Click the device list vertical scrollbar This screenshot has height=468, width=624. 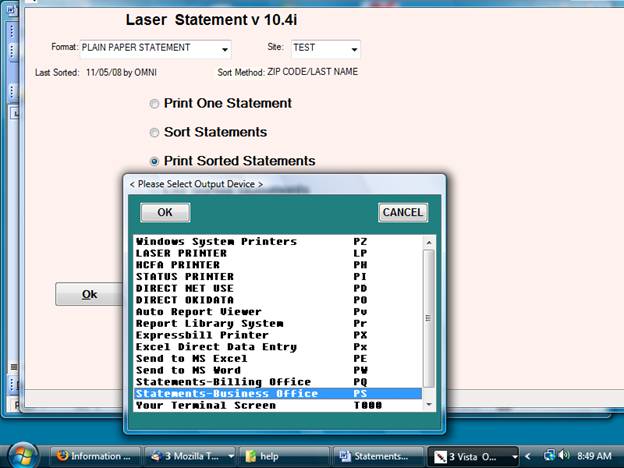(430, 320)
